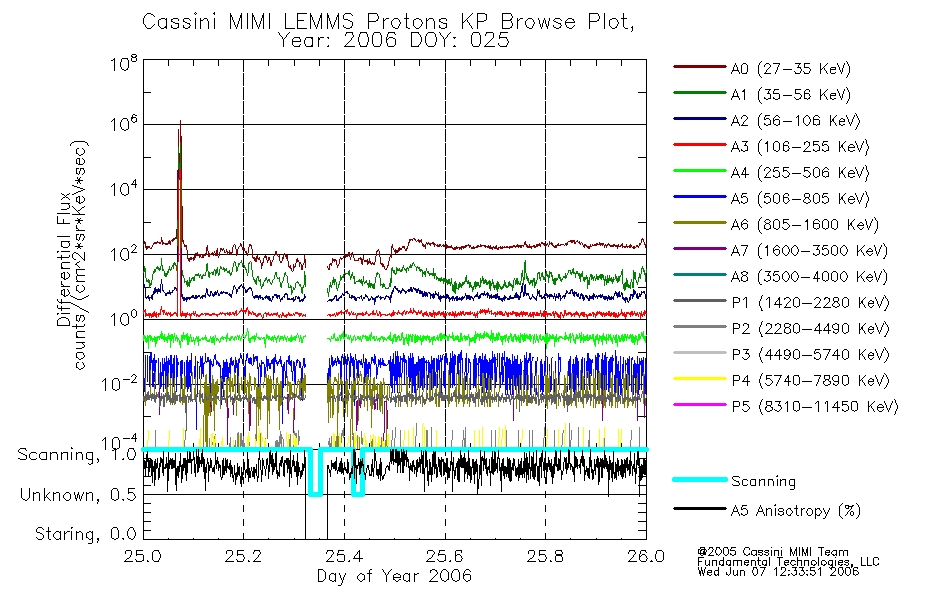
Task: Click the A0 (27-35 KeV) legend label
Action: click(x=790, y=69)
